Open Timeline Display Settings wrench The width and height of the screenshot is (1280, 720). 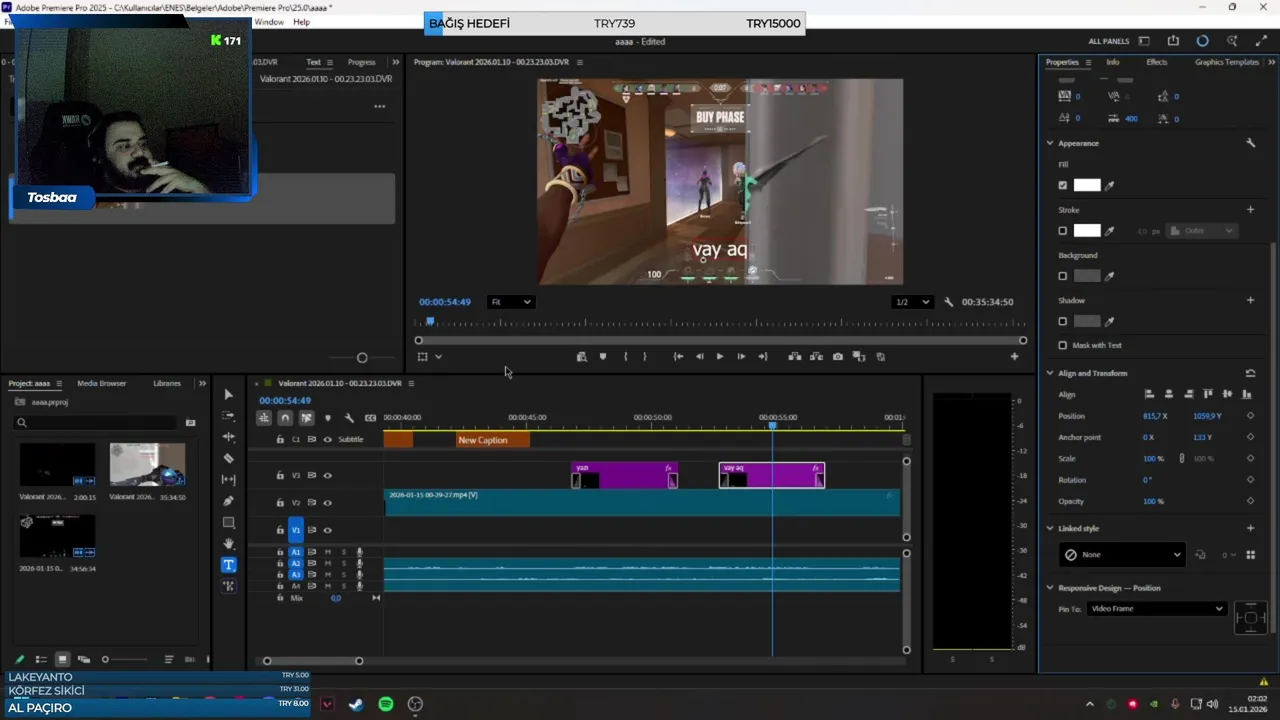[x=349, y=418]
